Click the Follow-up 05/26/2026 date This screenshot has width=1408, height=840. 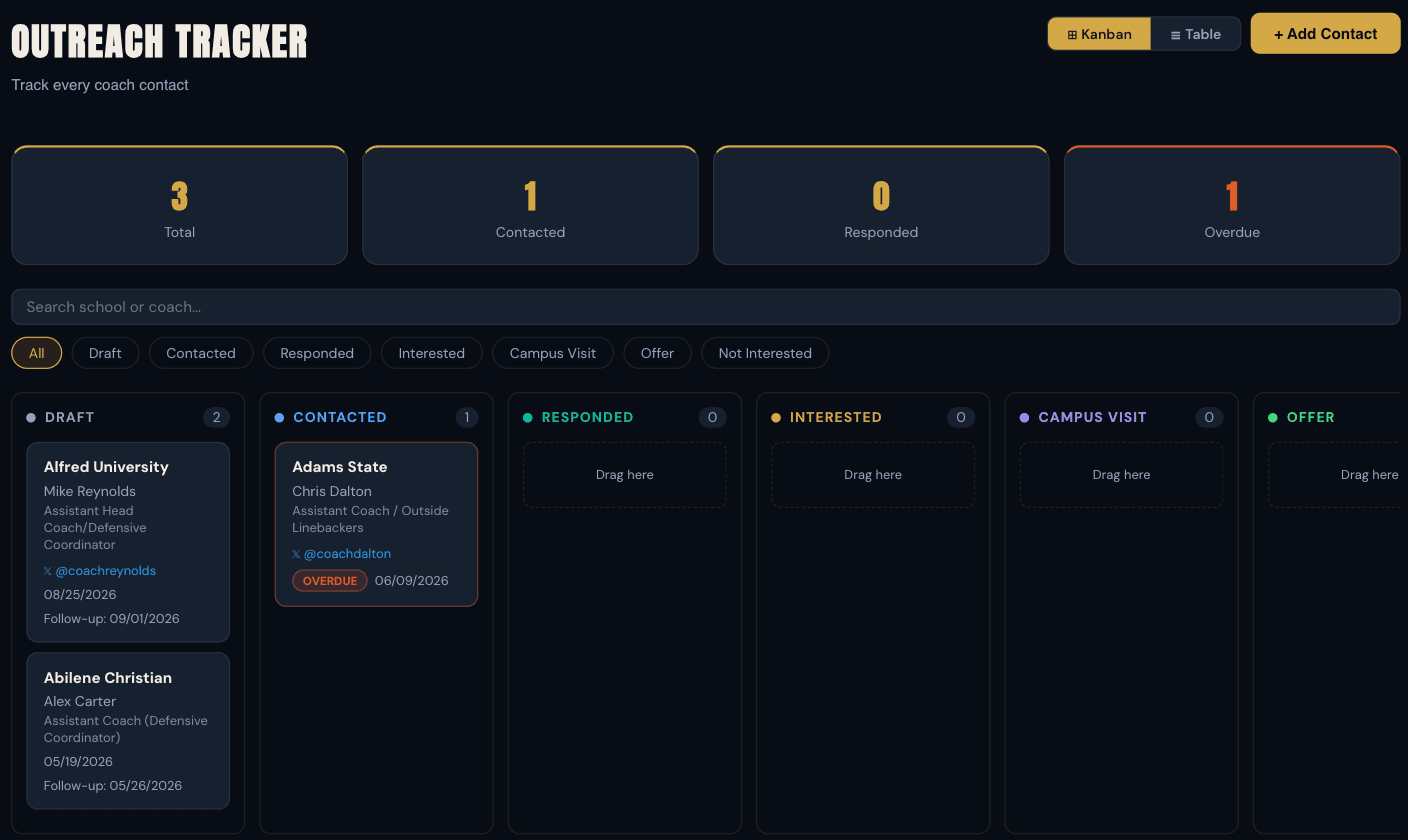(113, 786)
